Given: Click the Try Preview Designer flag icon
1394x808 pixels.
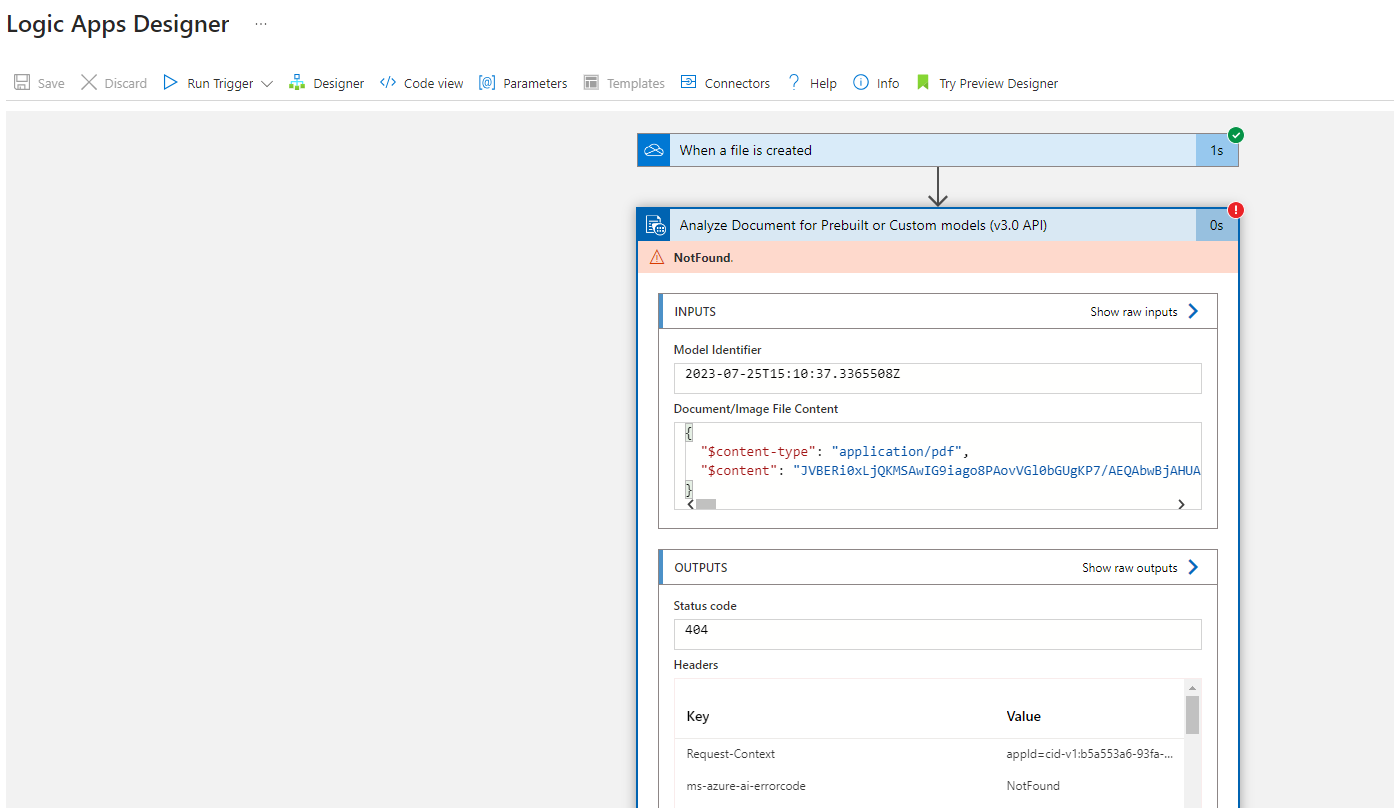Looking at the screenshot, I should [922, 83].
